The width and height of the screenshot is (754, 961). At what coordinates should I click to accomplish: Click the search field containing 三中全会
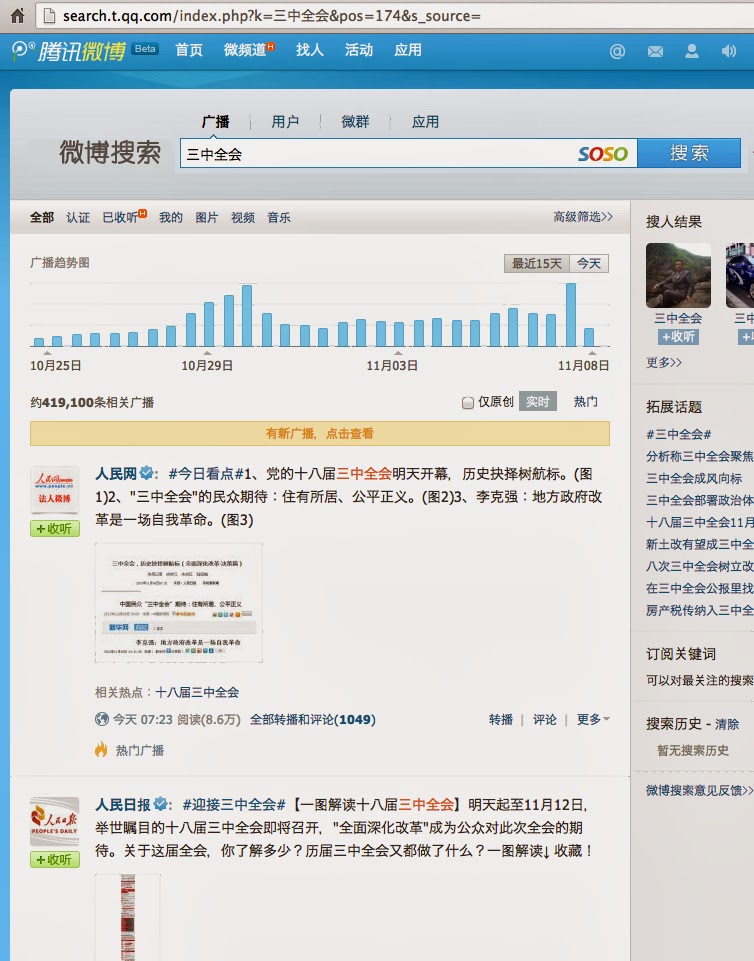point(380,153)
